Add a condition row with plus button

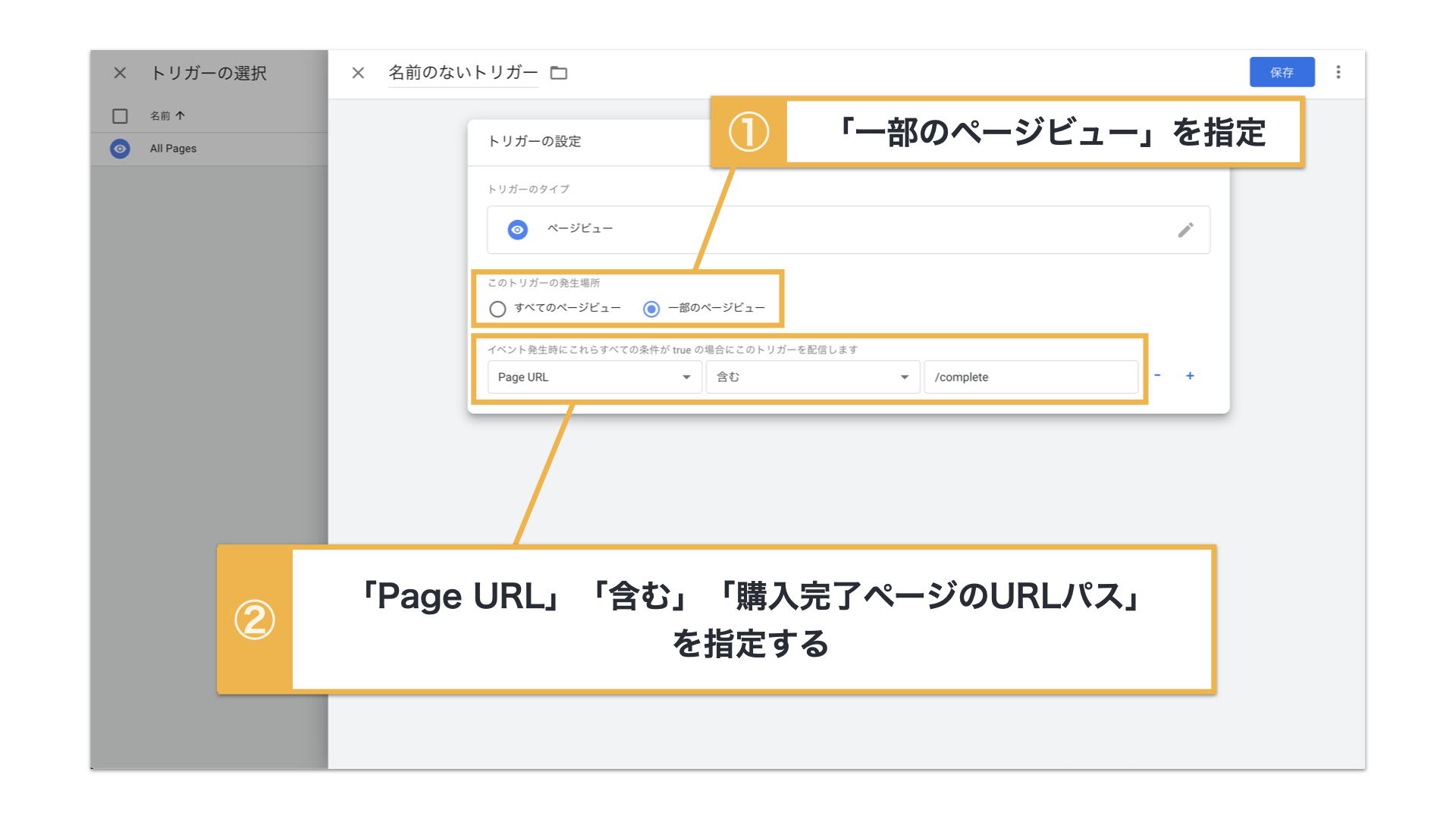pyautogui.click(x=1190, y=375)
